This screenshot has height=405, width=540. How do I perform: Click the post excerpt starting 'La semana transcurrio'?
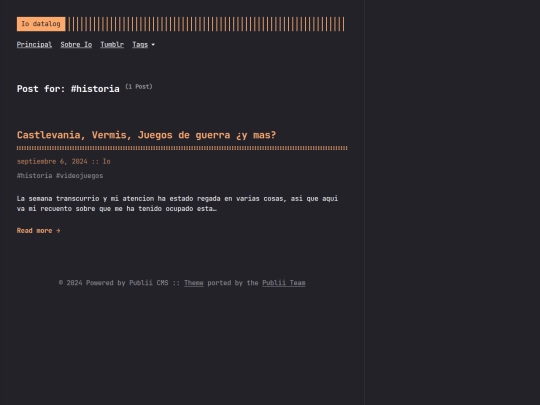(x=177, y=204)
